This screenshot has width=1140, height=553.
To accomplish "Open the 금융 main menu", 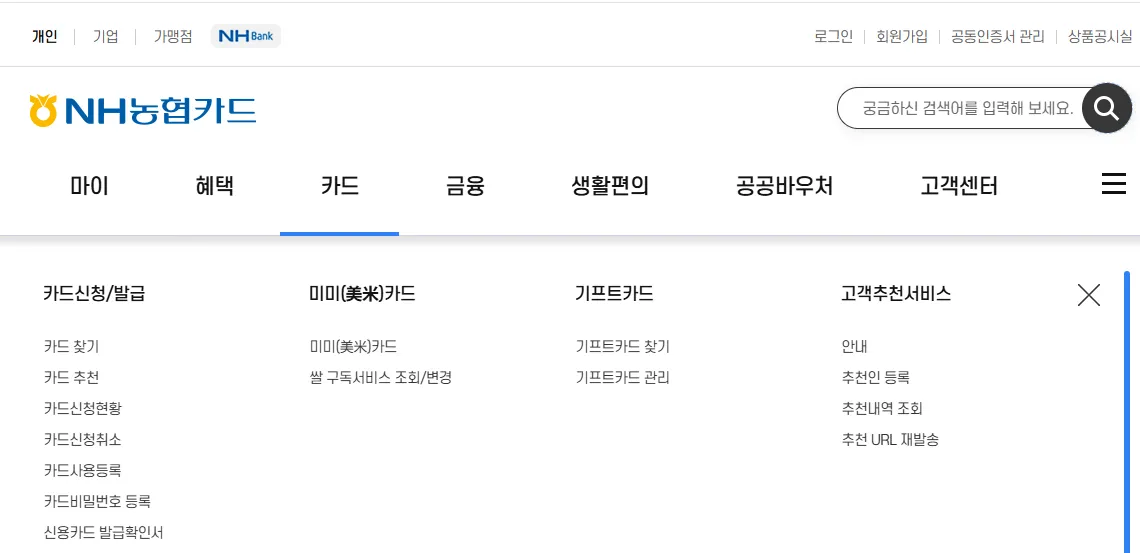I will tap(465, 187).
